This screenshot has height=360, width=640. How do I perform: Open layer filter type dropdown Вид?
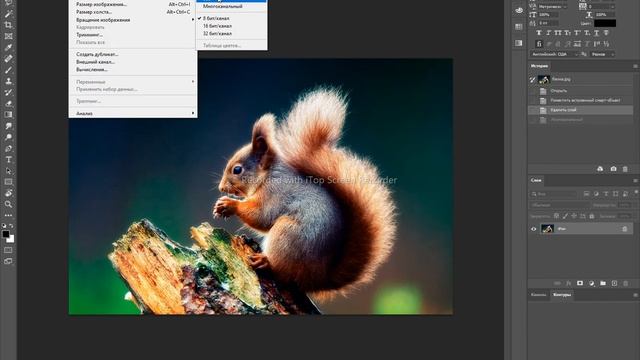(x=554, y=194)
